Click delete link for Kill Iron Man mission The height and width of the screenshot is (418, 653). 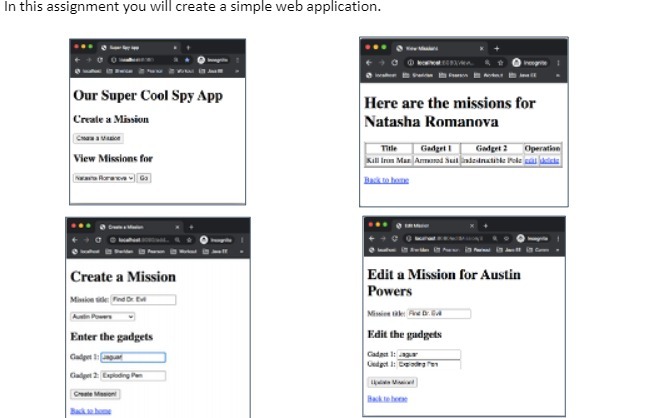pos(549,160)
